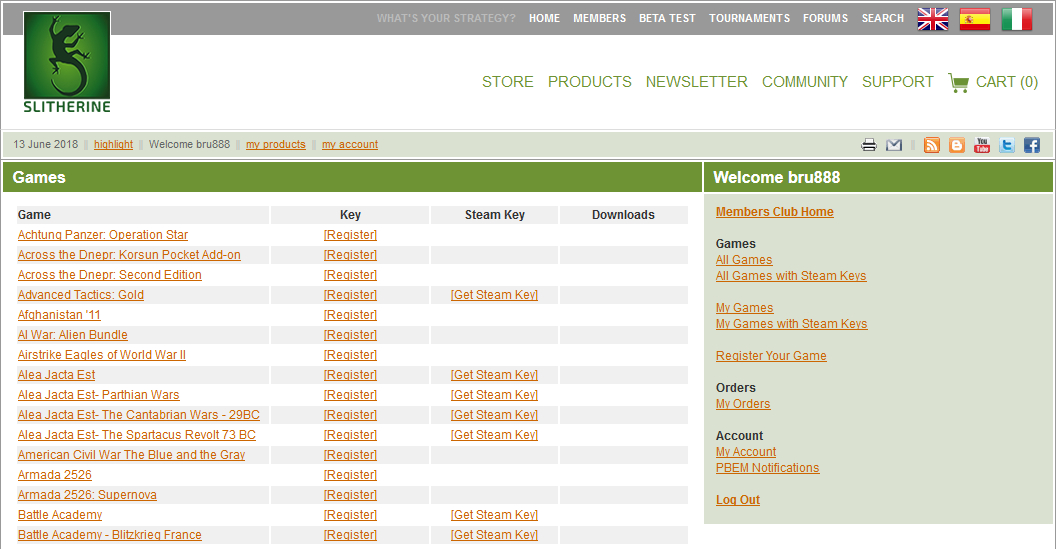Image resolution: width=1056 pixels, height=549 pixels.
Task: Click Log Out in sidebar
Action: 737,500
